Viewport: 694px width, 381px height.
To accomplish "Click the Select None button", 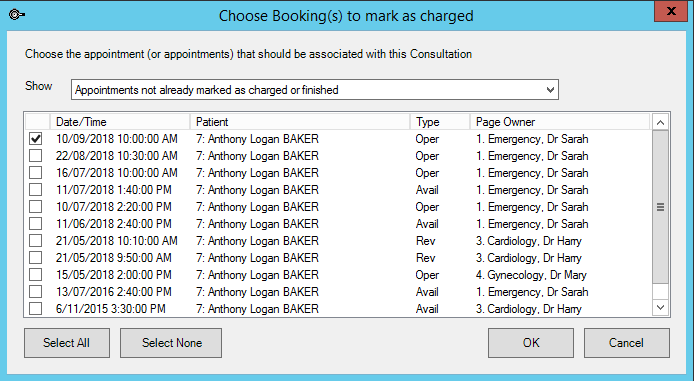I will (x=171, y=343).
